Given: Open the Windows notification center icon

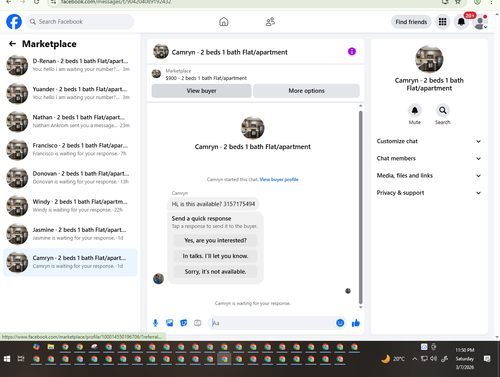Looking at the screenshot, I should [487, 359].
